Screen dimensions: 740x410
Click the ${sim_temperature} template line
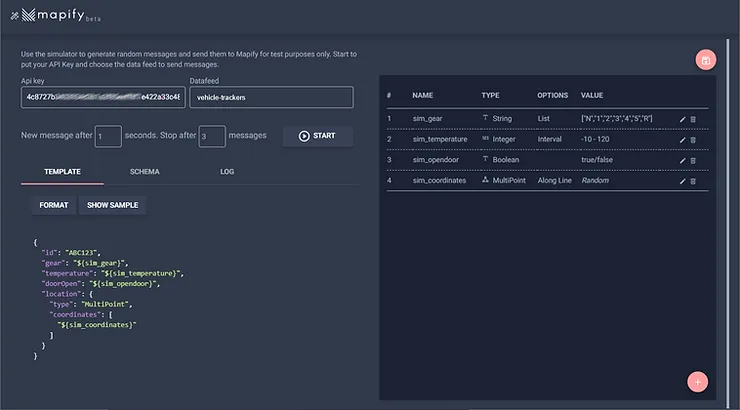(x=112, y=274)
